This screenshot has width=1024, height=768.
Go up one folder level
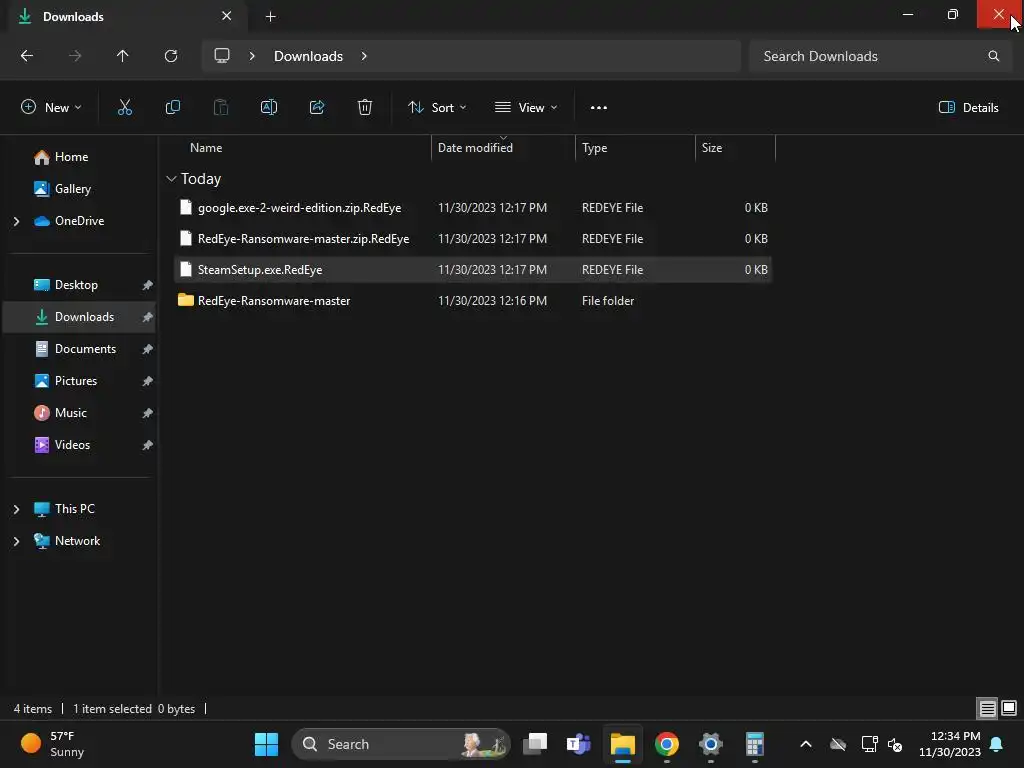coord(123,56)
